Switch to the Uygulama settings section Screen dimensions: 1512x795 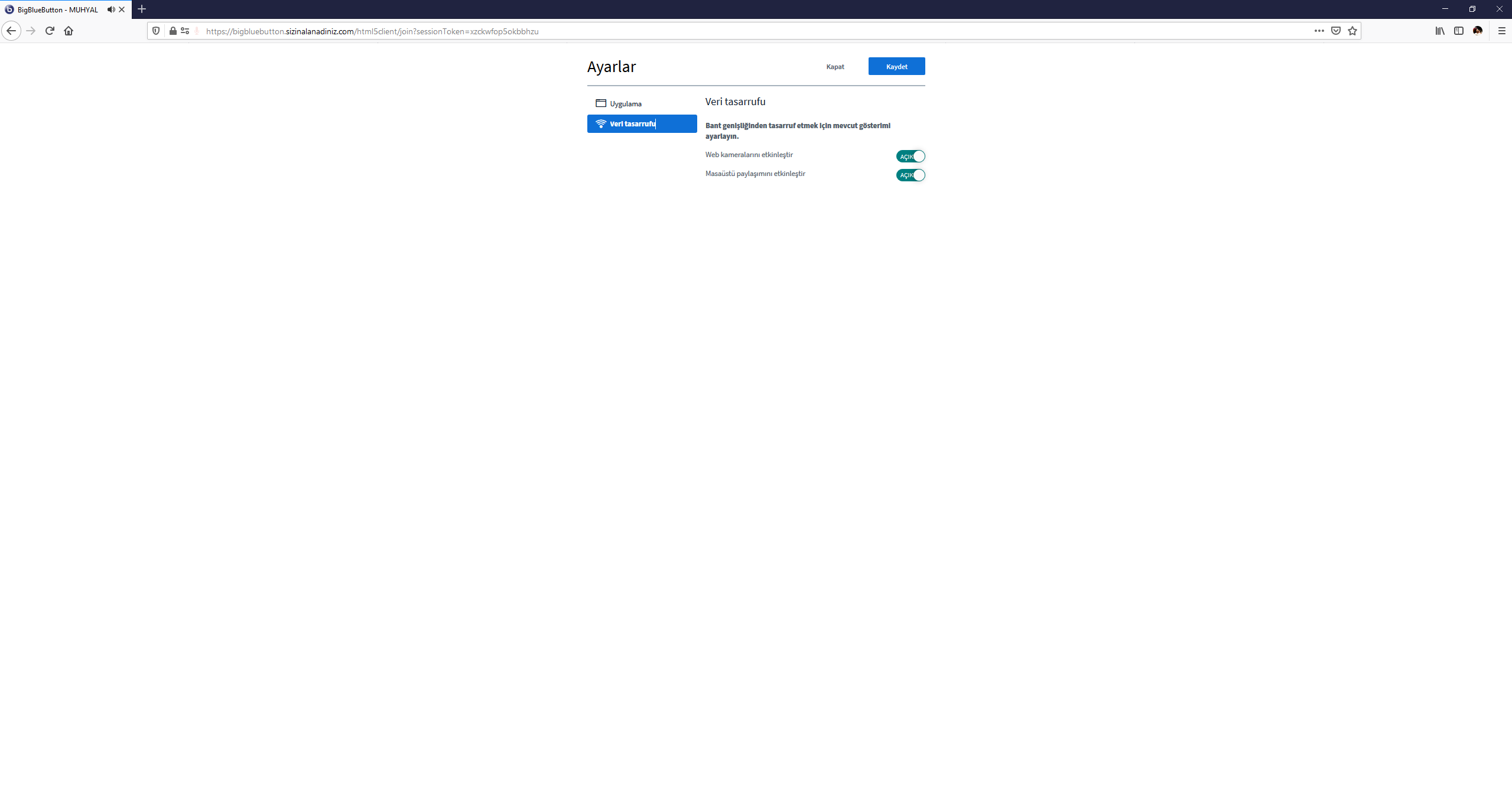(642, 103)
